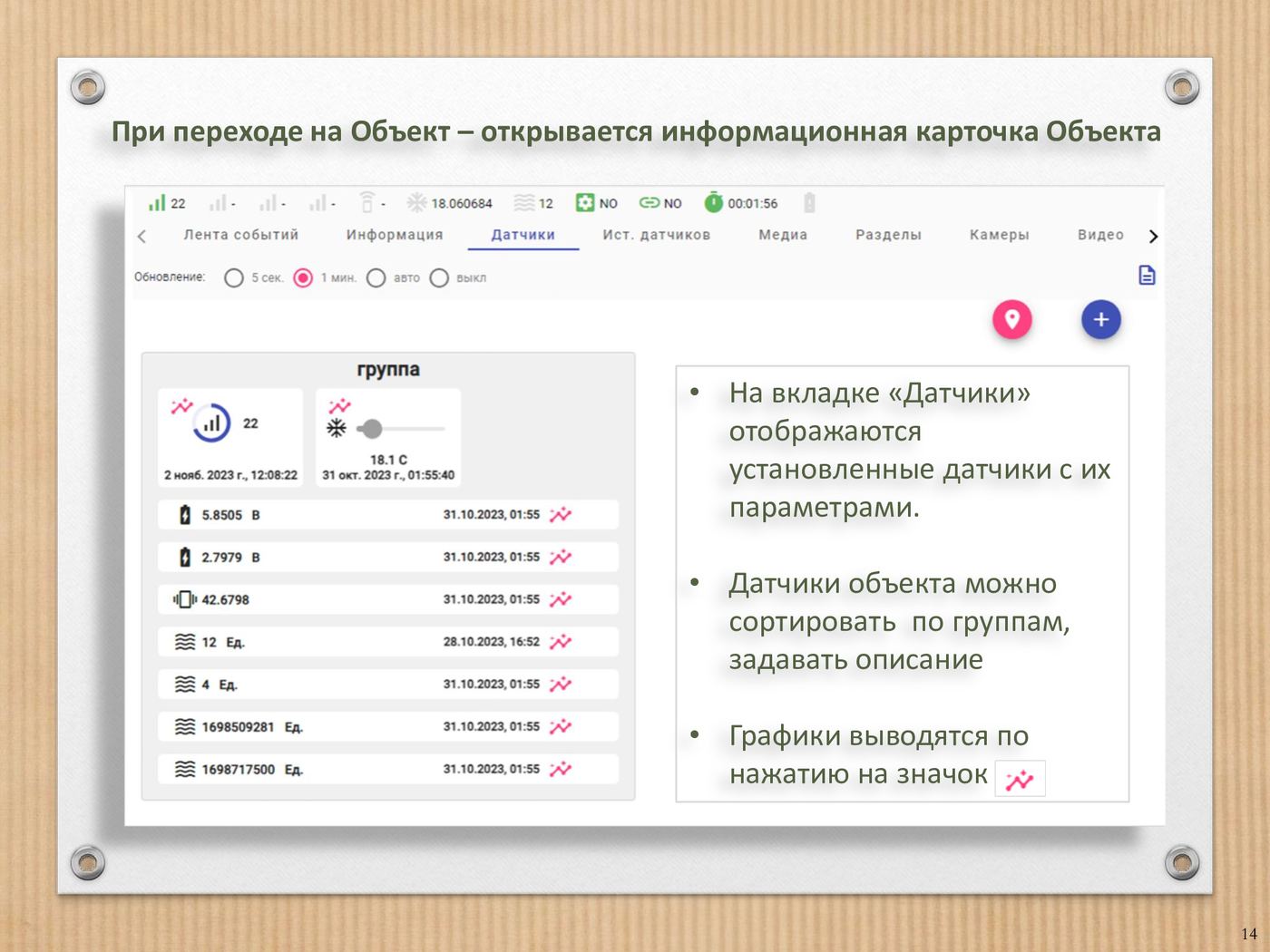Screen dimensions: 1270x952
Task: Switch to the Медиа tab
Action: [783, 235]
